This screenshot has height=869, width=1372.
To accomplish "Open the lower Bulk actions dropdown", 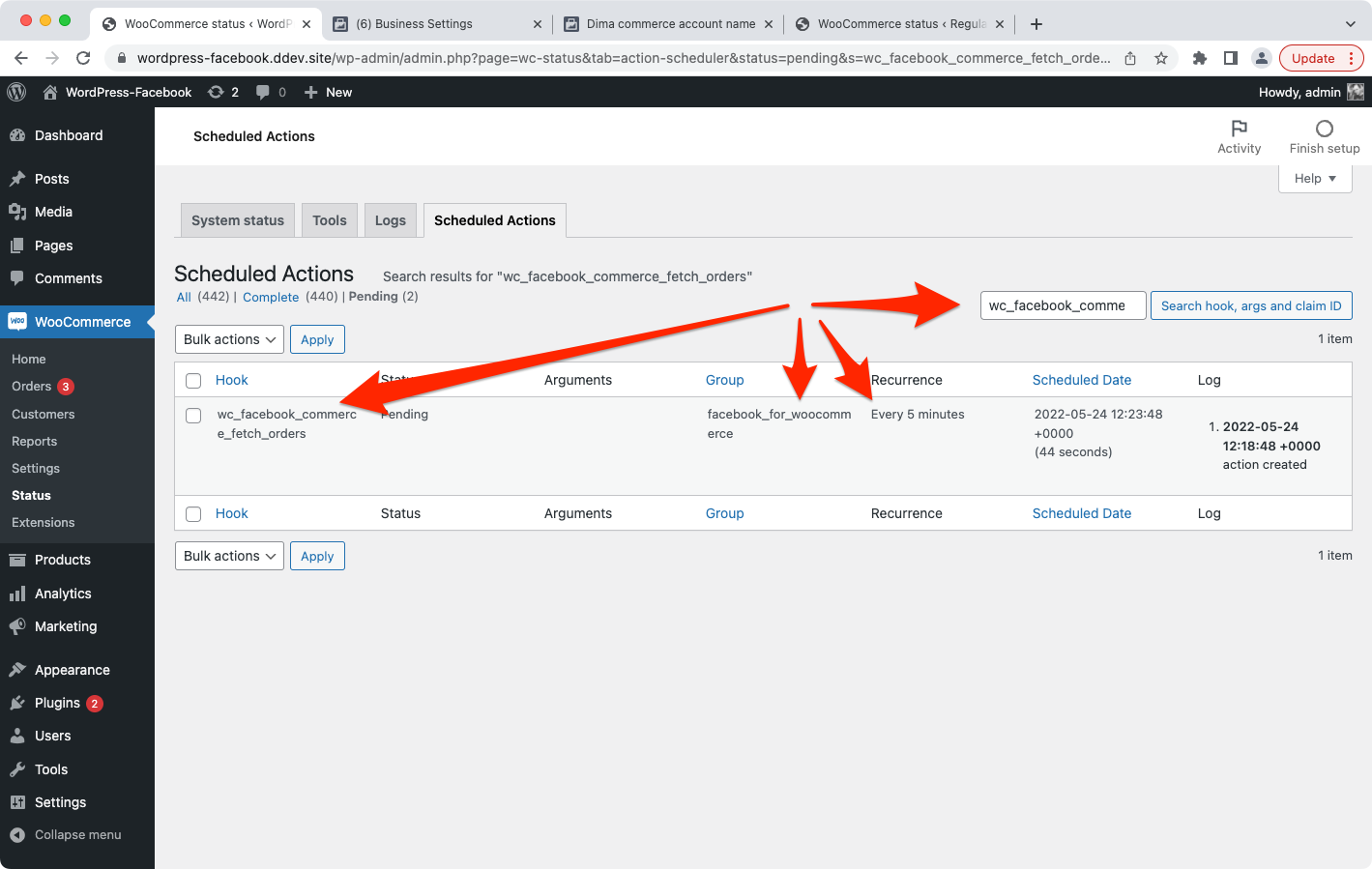I will (x=229, y=556).
